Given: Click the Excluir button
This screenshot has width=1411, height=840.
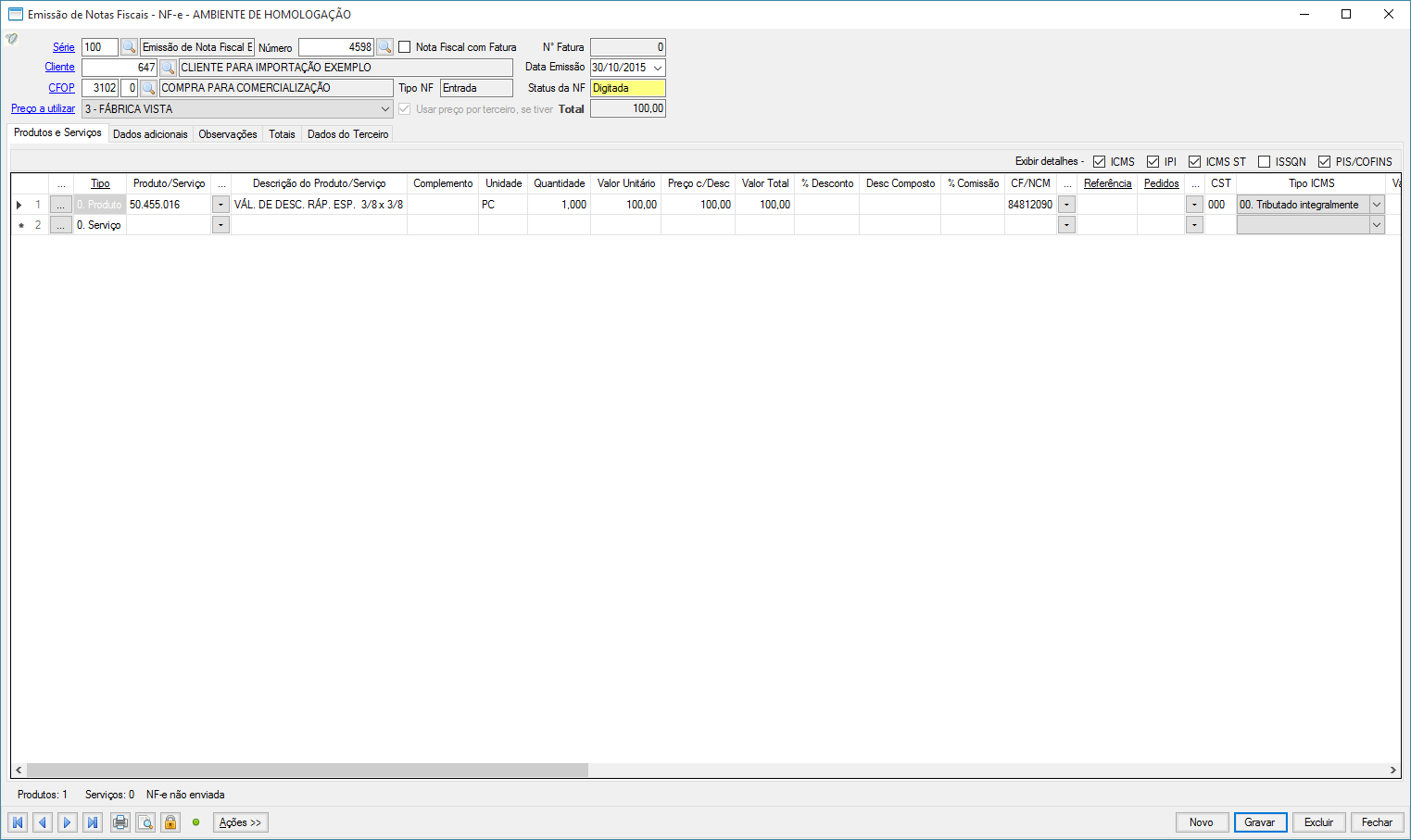Looking at the screenshot, I should (1319, 822).
